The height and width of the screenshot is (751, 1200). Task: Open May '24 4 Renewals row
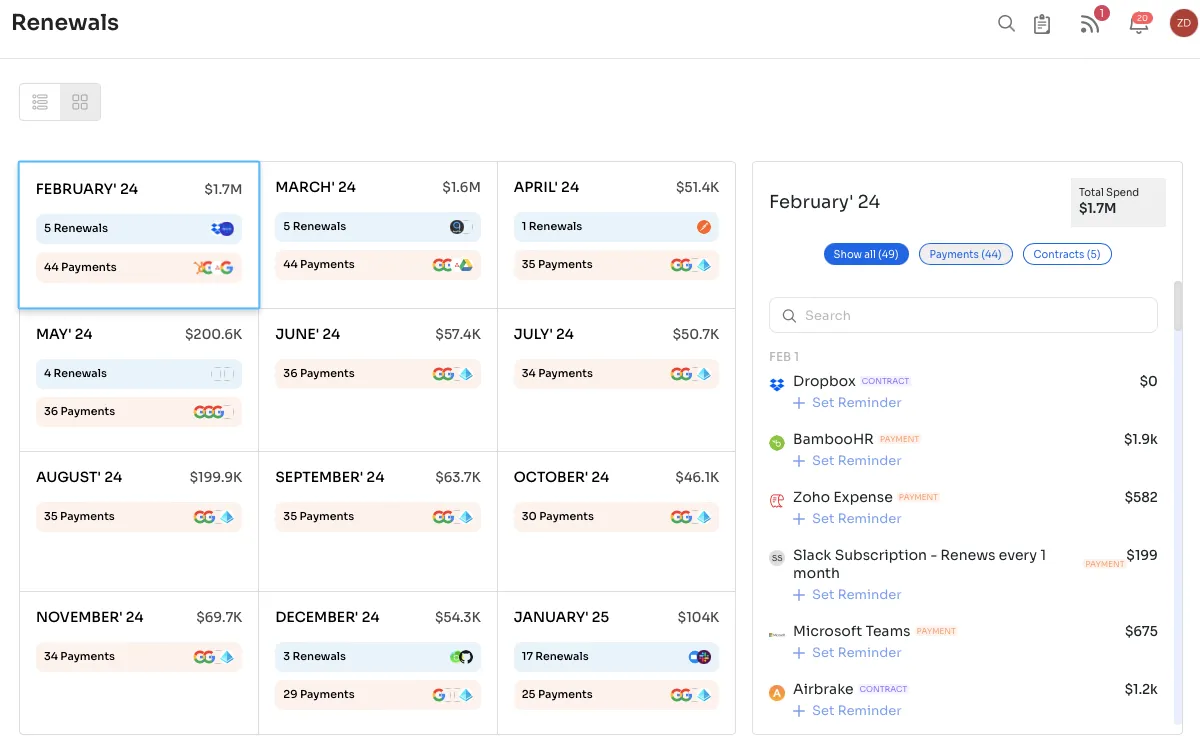tap(139, 373)
